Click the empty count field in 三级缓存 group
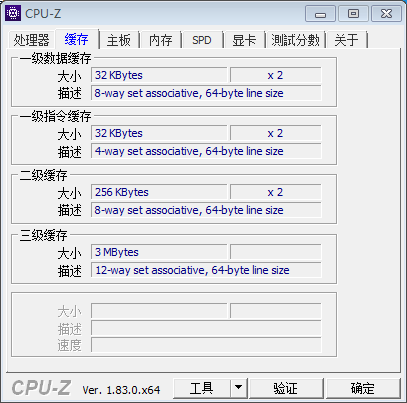407x403 pixels. [275, 252]
